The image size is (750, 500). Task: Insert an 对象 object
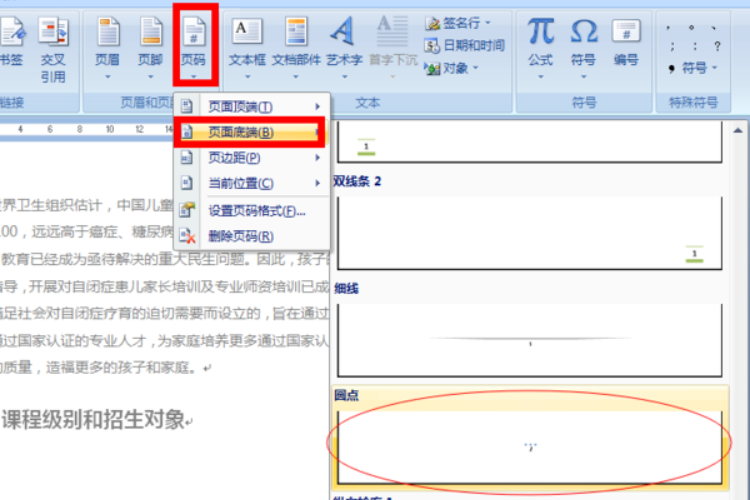click(x=451, y=68)
